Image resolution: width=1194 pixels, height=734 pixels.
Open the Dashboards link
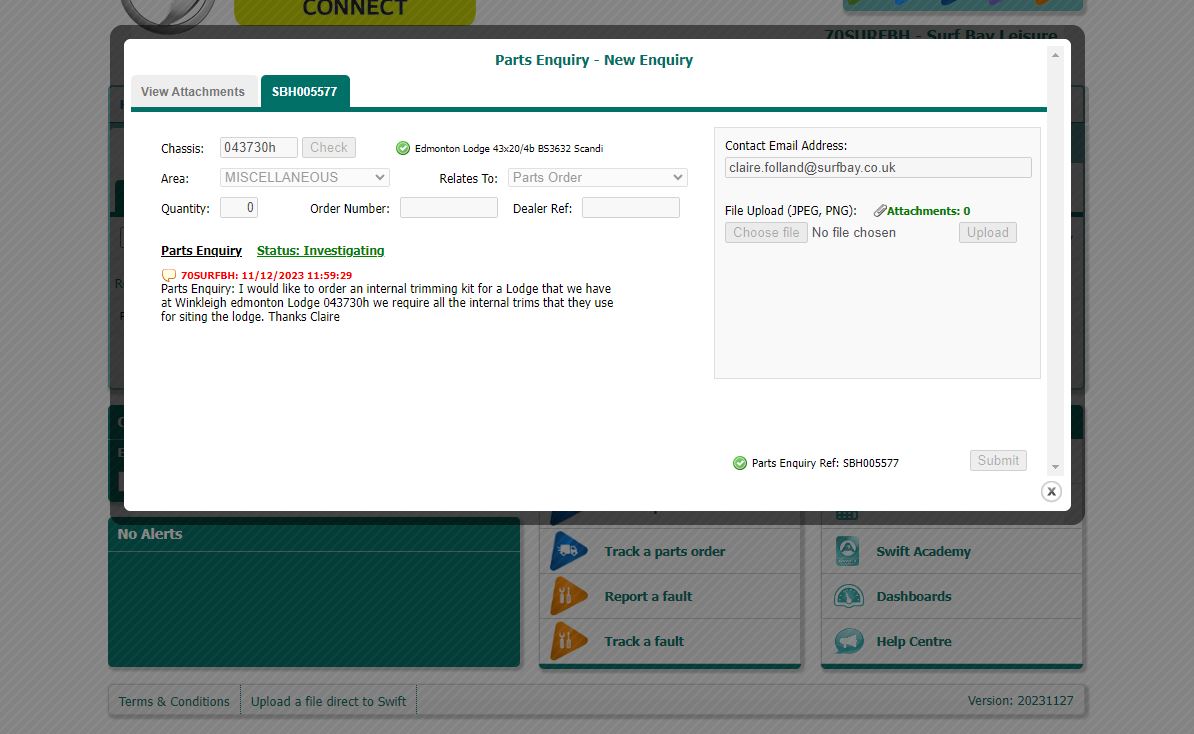tap(914, 596)
